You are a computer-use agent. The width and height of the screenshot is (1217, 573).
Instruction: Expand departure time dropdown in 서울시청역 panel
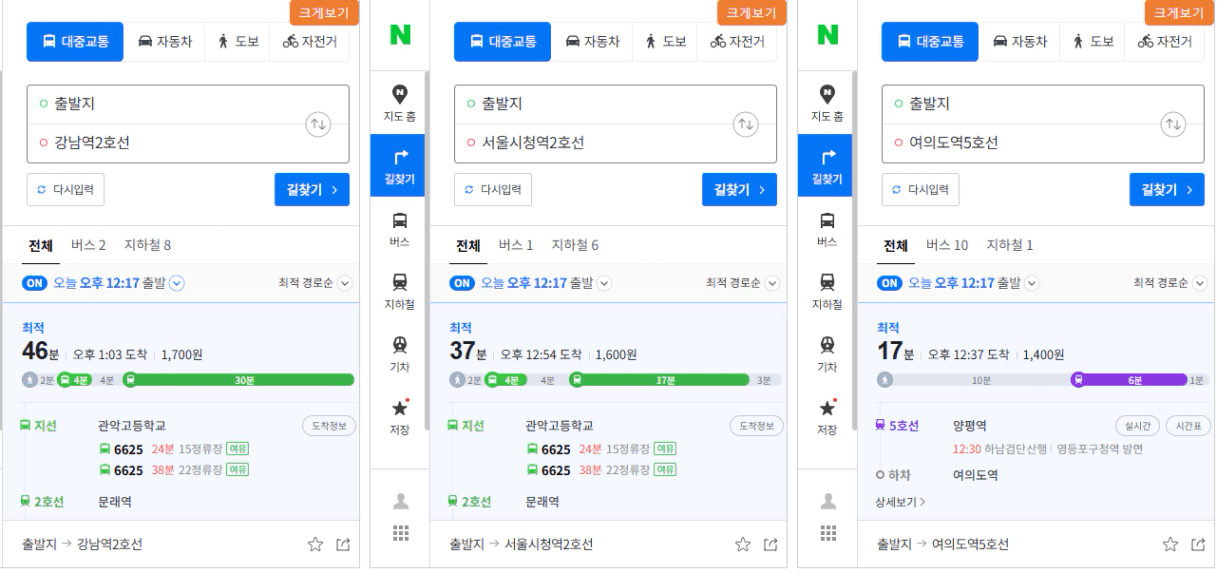(604, 283)
